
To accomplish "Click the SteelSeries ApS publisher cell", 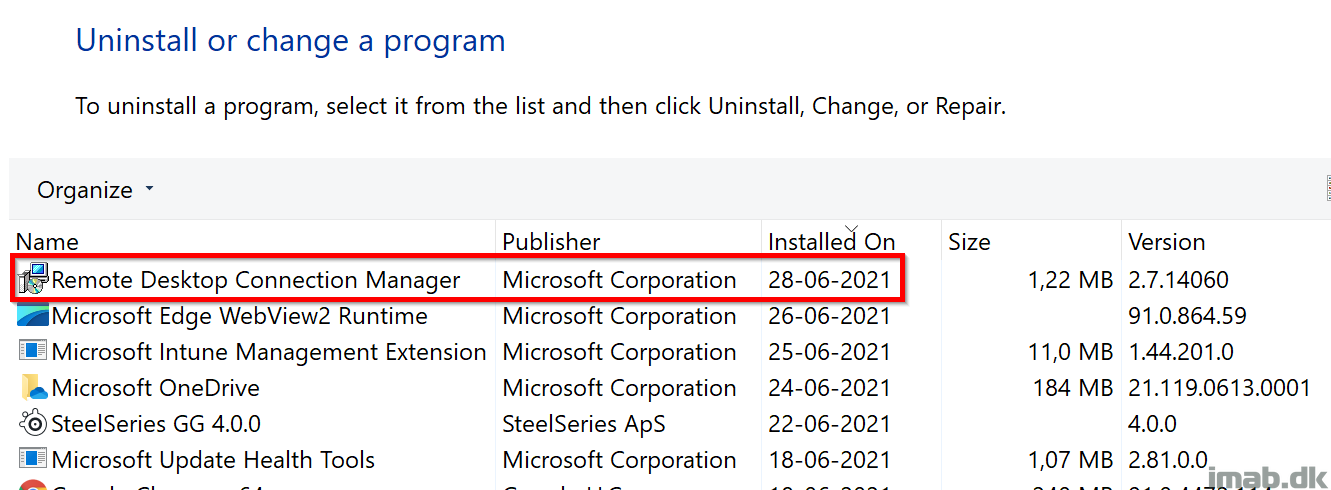I will point(584,424).
